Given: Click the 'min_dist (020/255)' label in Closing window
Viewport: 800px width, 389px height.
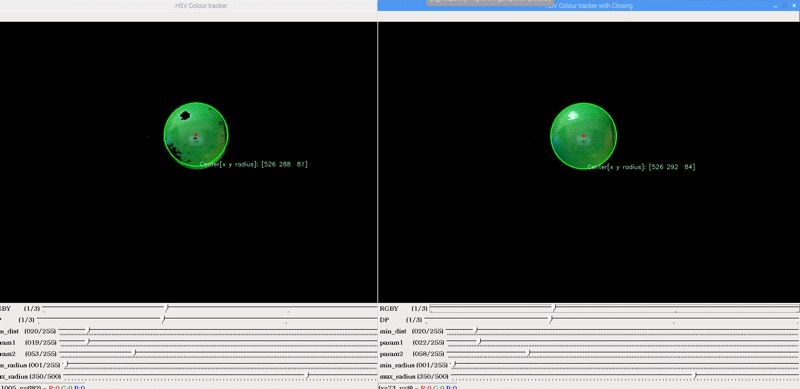Looking at the screenshot, I should coord(411,331).
